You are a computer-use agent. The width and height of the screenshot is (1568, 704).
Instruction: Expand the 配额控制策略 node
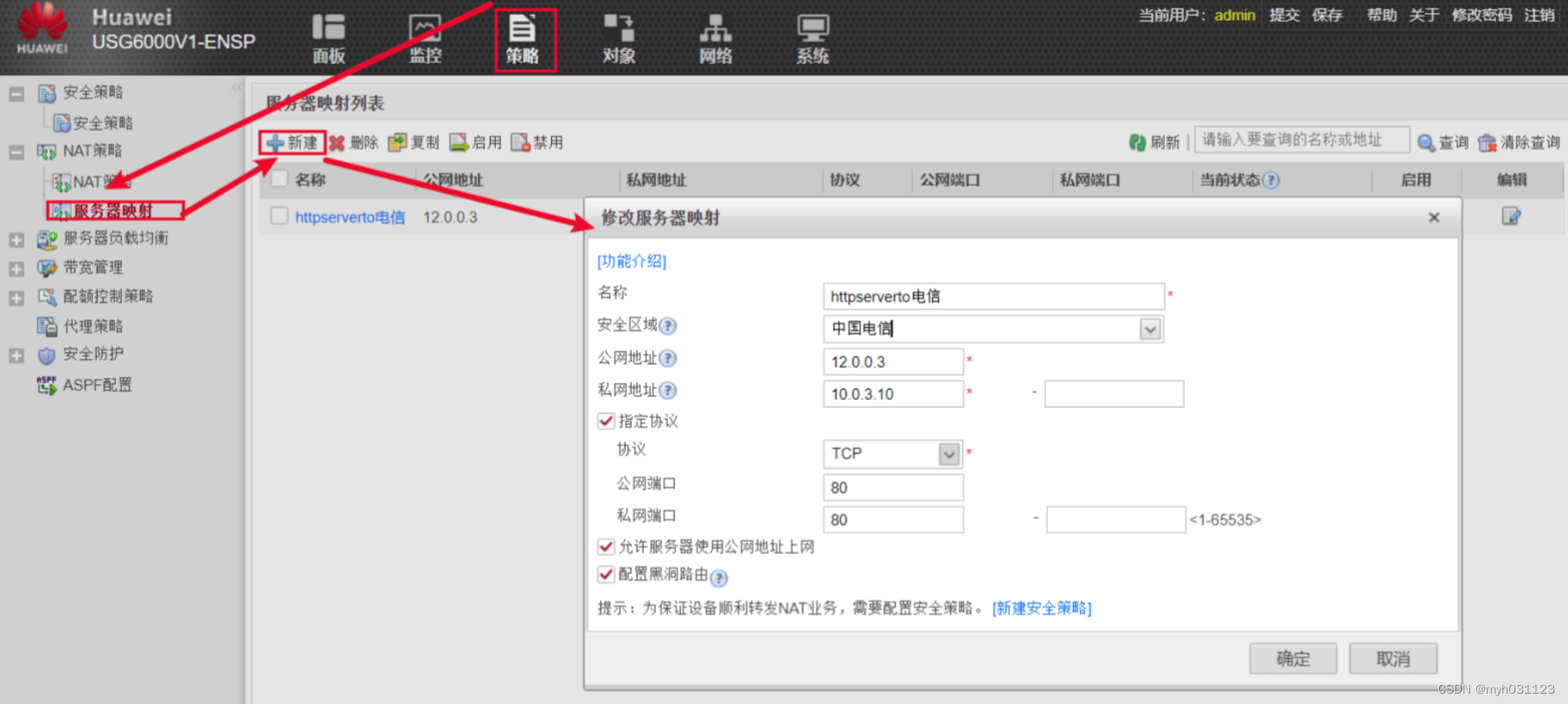pyautogui.click(x=16, y=298)
